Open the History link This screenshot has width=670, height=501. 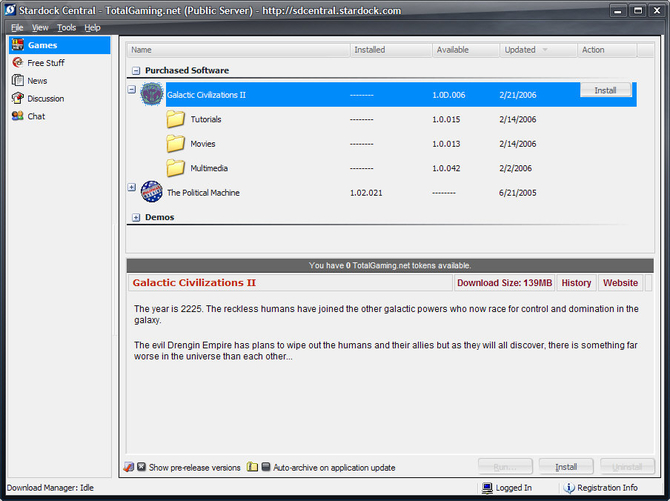576,283
